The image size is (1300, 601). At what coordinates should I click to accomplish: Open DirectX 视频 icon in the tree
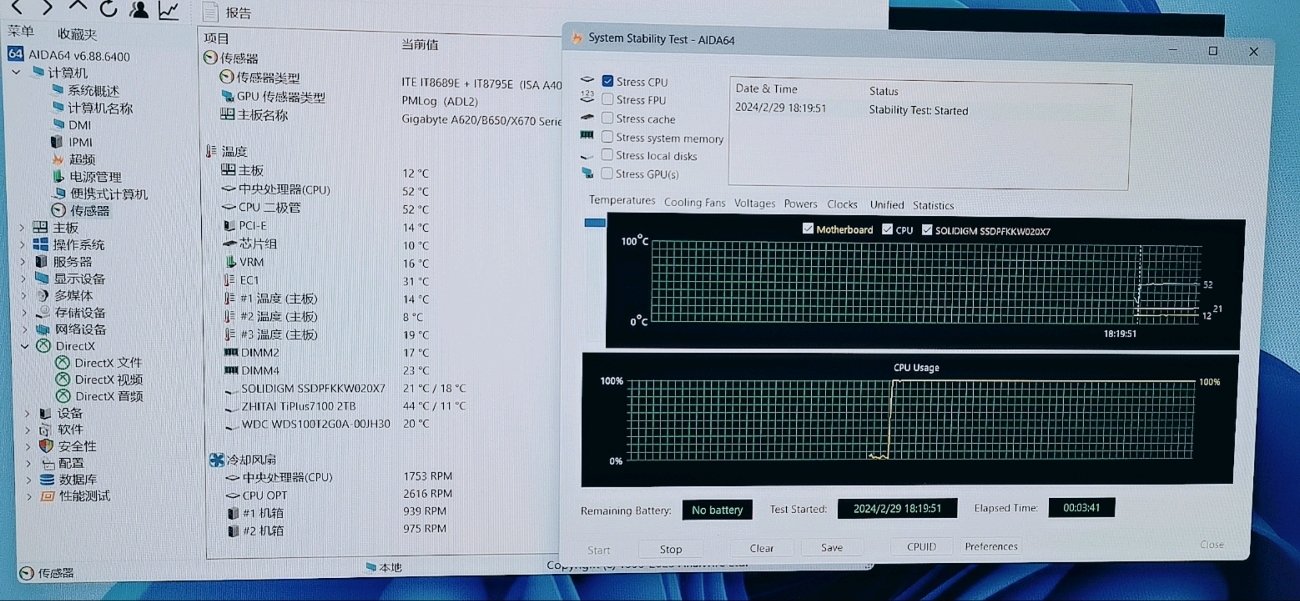tap(62, 379)
